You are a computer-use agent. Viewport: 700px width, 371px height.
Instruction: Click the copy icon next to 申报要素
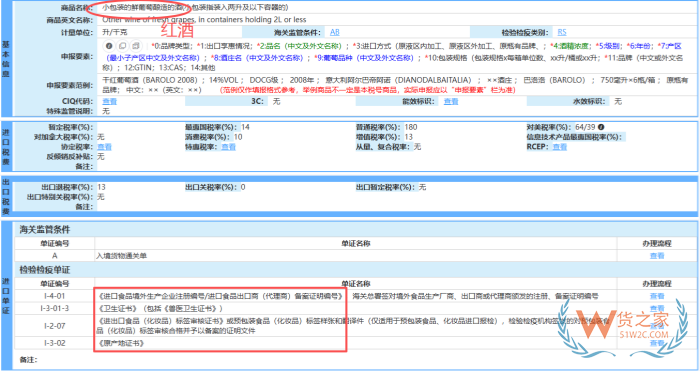[122, 46]
